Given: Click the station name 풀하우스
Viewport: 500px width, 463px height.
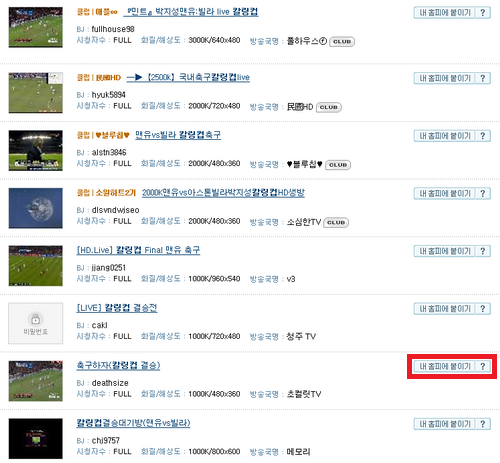Looking at the screenshot, I should coord(307,41).
